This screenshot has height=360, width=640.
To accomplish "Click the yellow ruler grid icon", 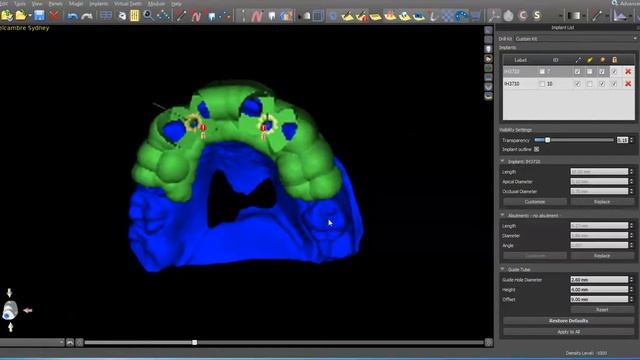I will point(134,16).
